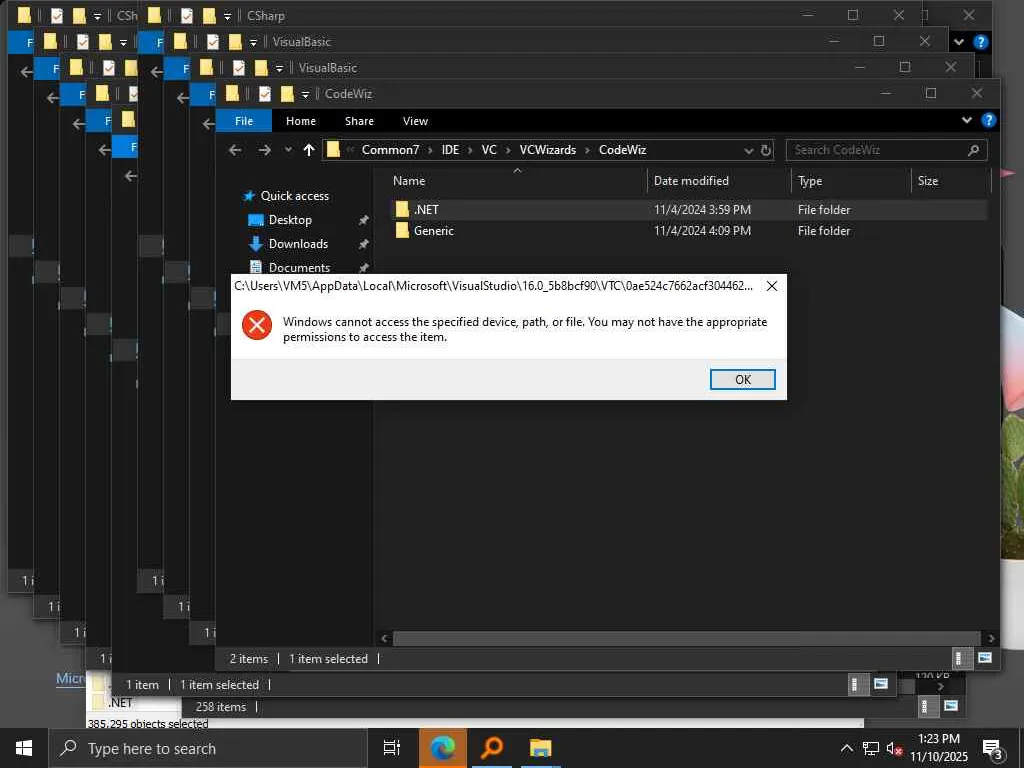Open the Start menu
This screenshot has height=768, width=1024.
24,748
